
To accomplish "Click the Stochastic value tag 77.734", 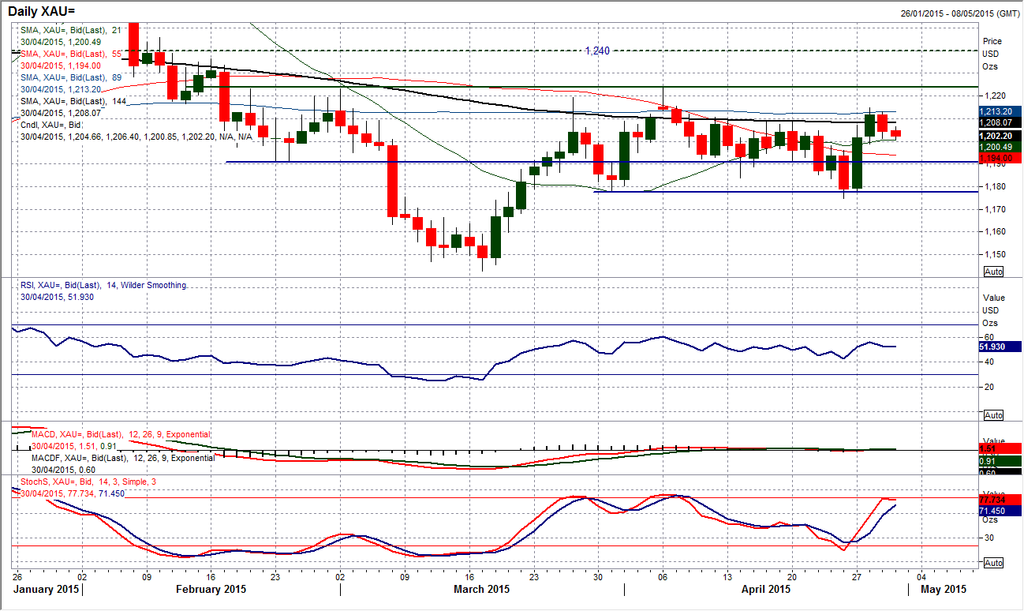I will 1000,499.
